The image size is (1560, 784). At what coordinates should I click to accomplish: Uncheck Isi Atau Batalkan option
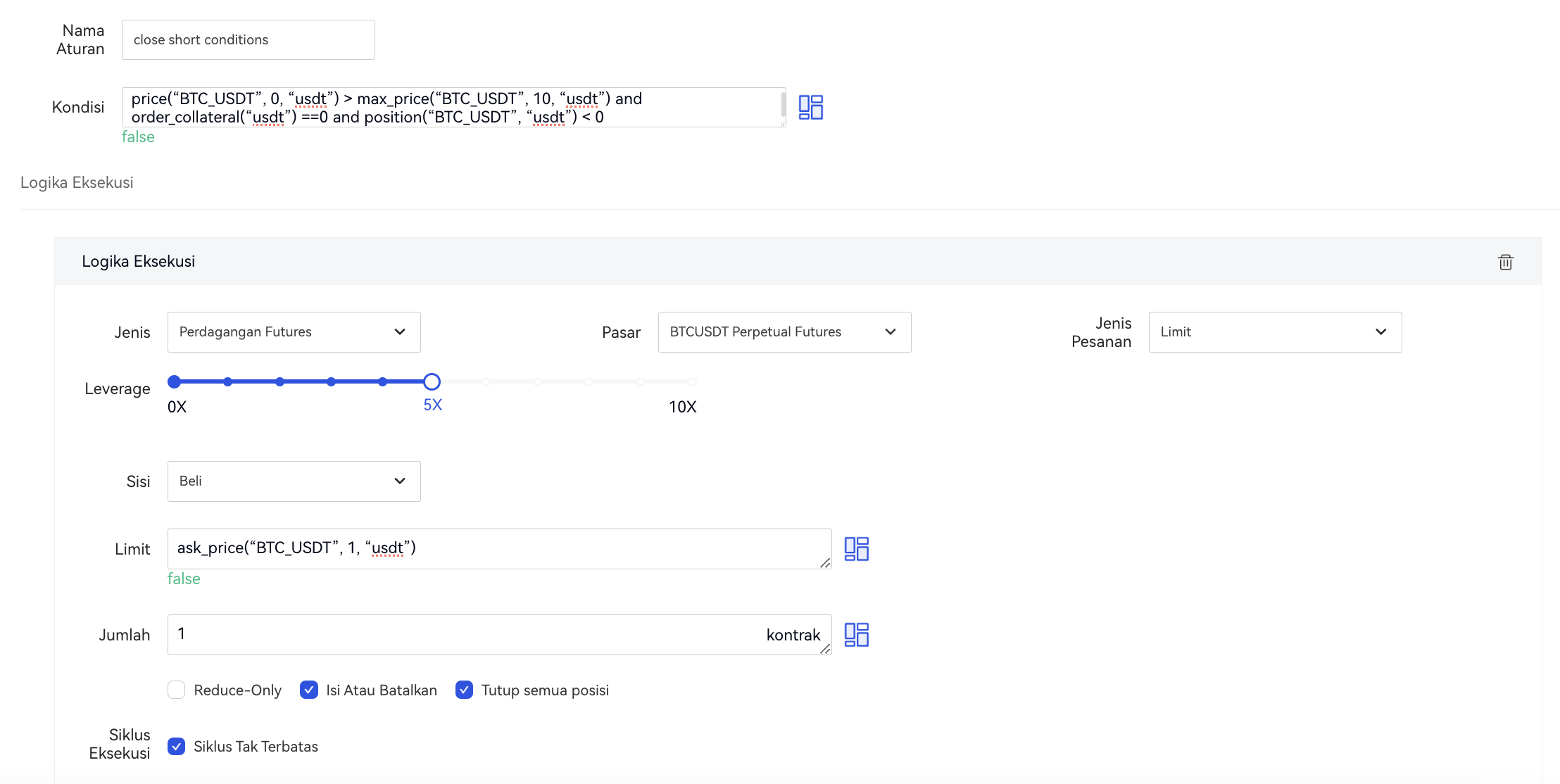click(309, 690)
